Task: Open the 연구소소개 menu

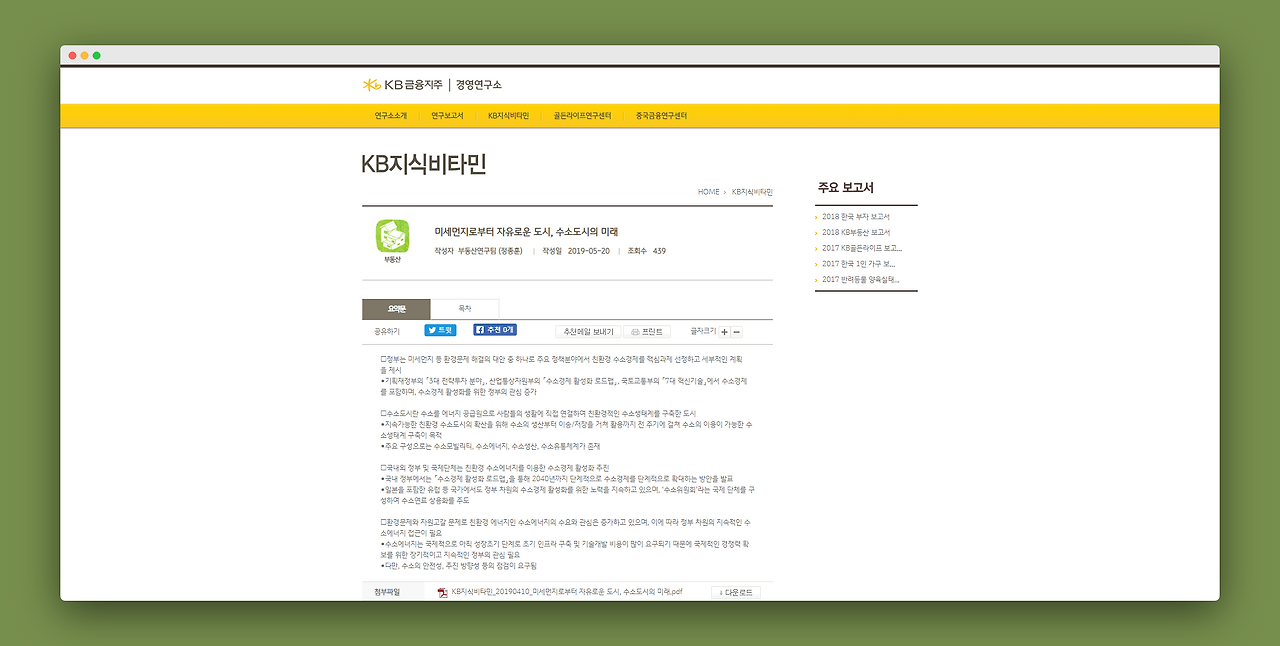Action: 391,116
